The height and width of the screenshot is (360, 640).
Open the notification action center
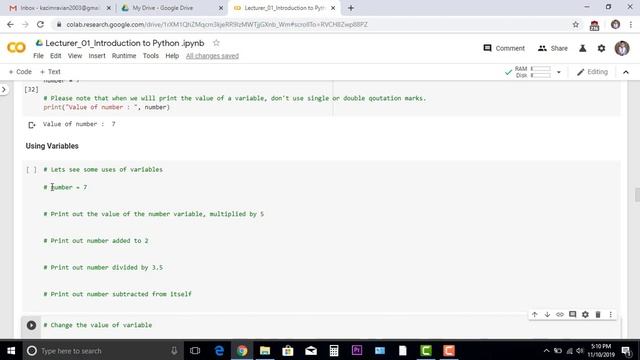pos(626,351)
